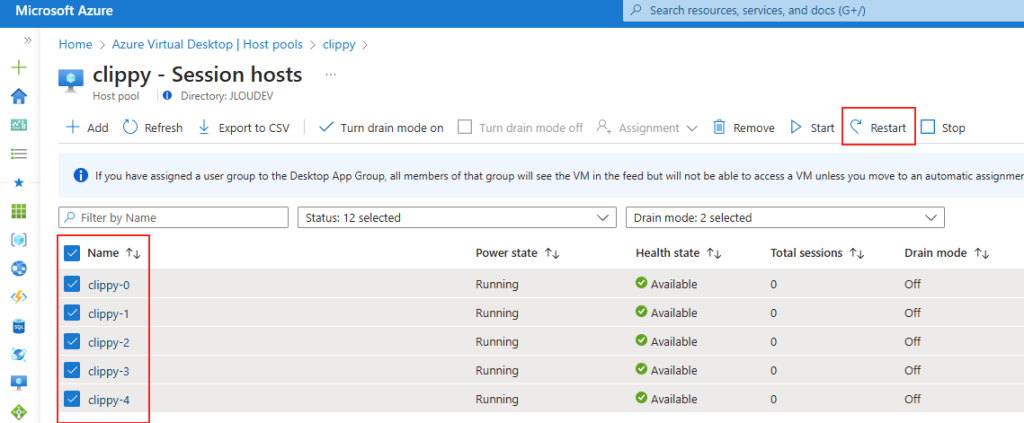Screen dimensions: 1024x423
Task: Click Available health state for clippy-0
Action: click(667, 284)
